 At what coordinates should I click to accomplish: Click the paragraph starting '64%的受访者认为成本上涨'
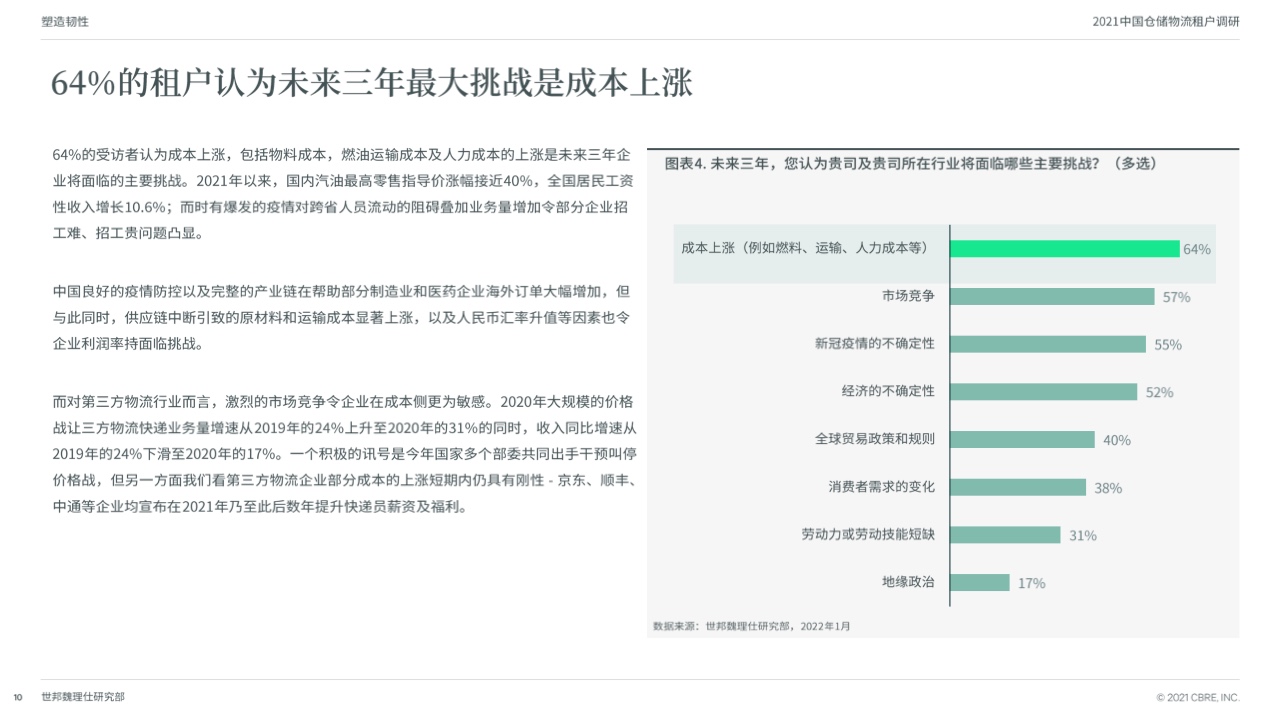point(343,195)
